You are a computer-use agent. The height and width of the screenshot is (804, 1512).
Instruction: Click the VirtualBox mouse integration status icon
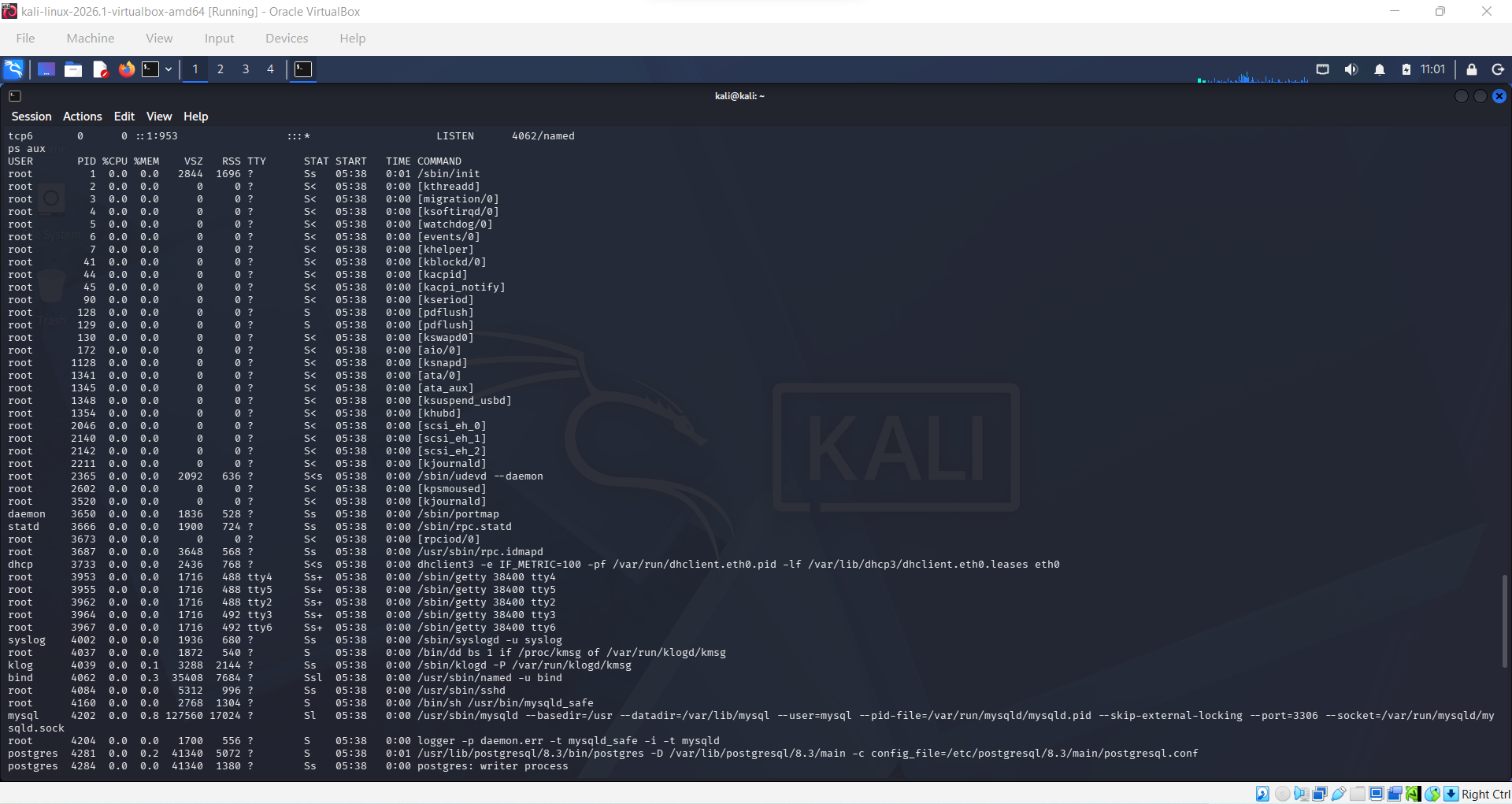tap(1432, 794)
